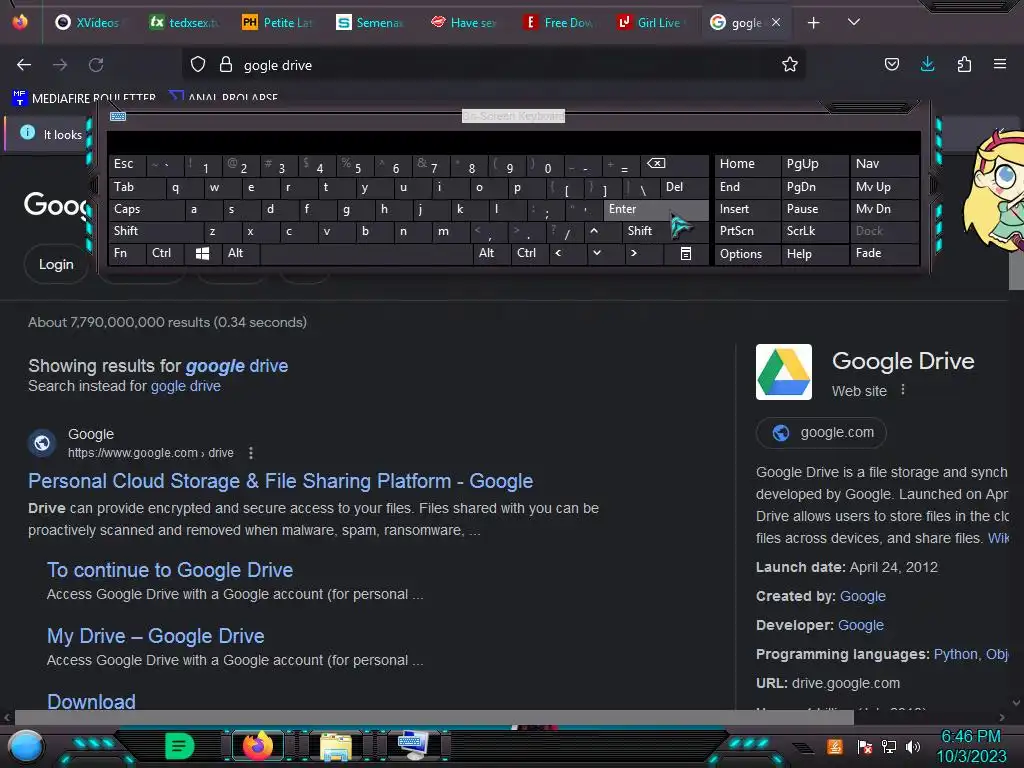Open My Drive – Google Drive link
This screenshot has height=768, width=1024.
click(x=155, y=636)
